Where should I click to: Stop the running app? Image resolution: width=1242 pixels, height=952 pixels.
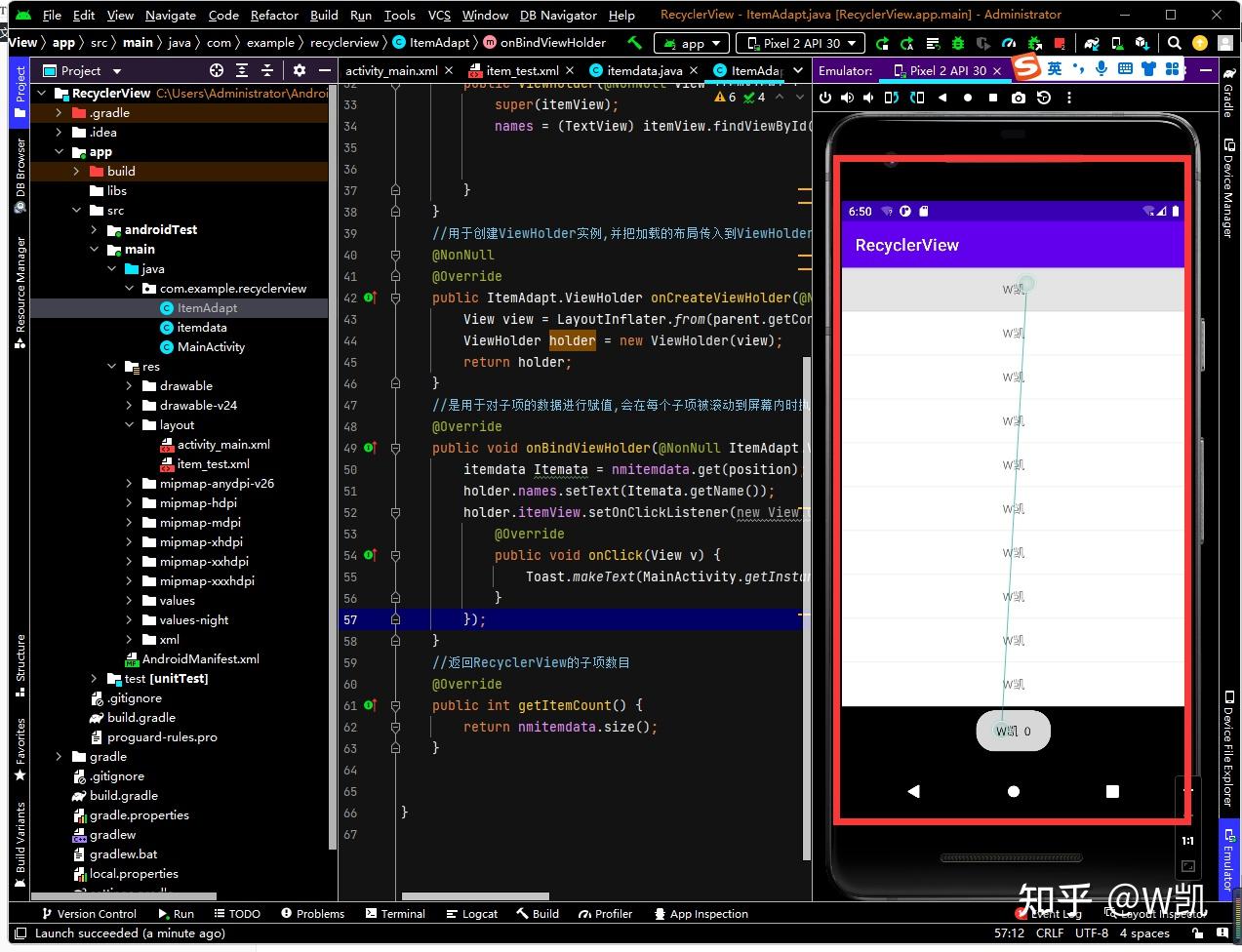(1060, 42)
